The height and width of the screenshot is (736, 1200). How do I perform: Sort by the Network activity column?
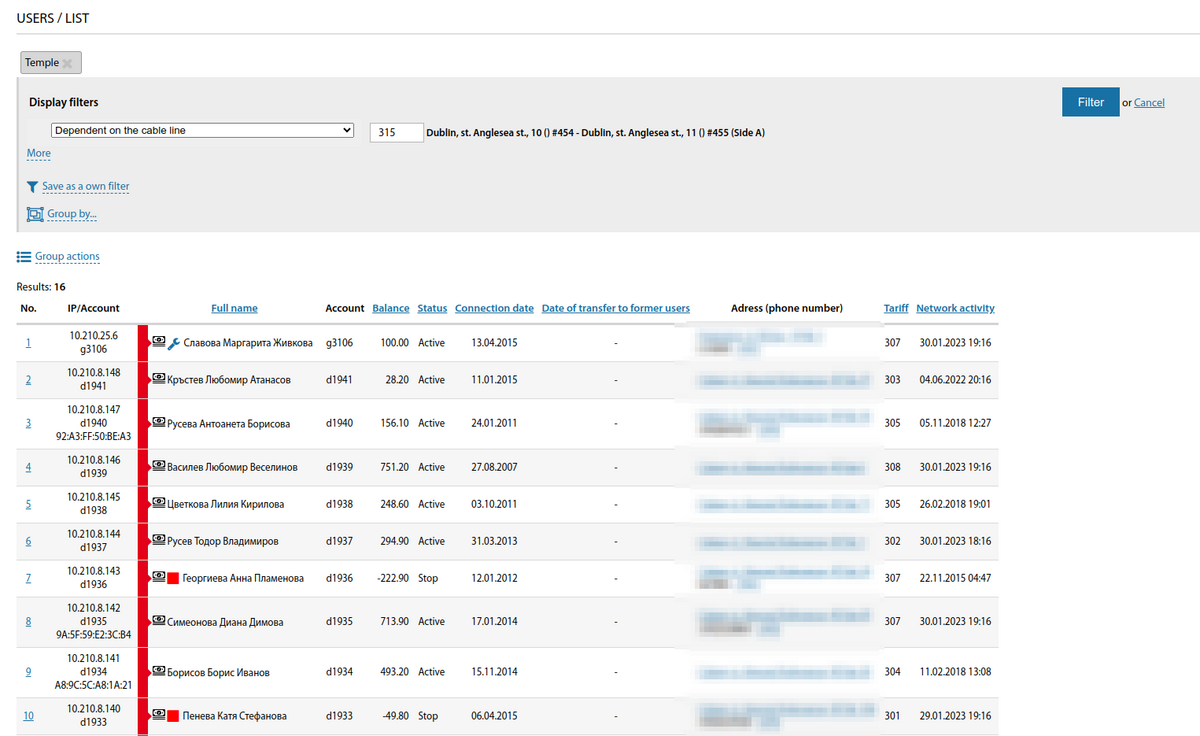955,308
